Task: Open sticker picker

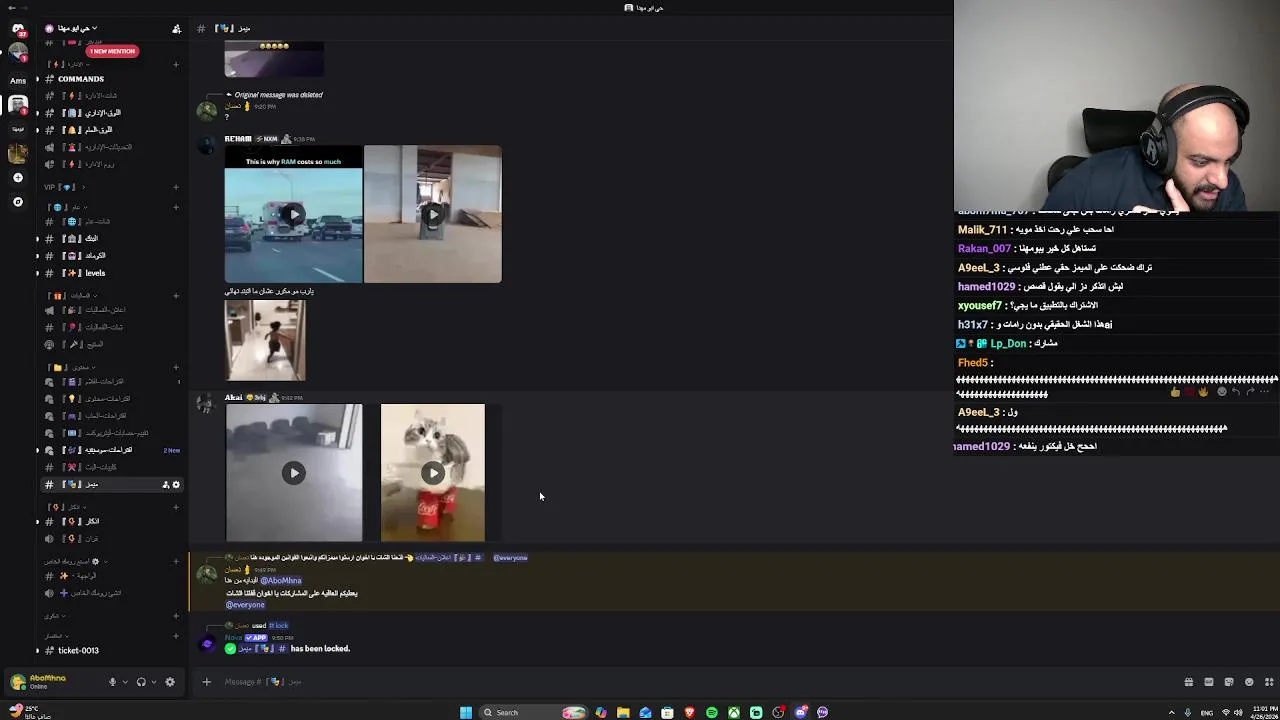Action: pos(1228,682)
